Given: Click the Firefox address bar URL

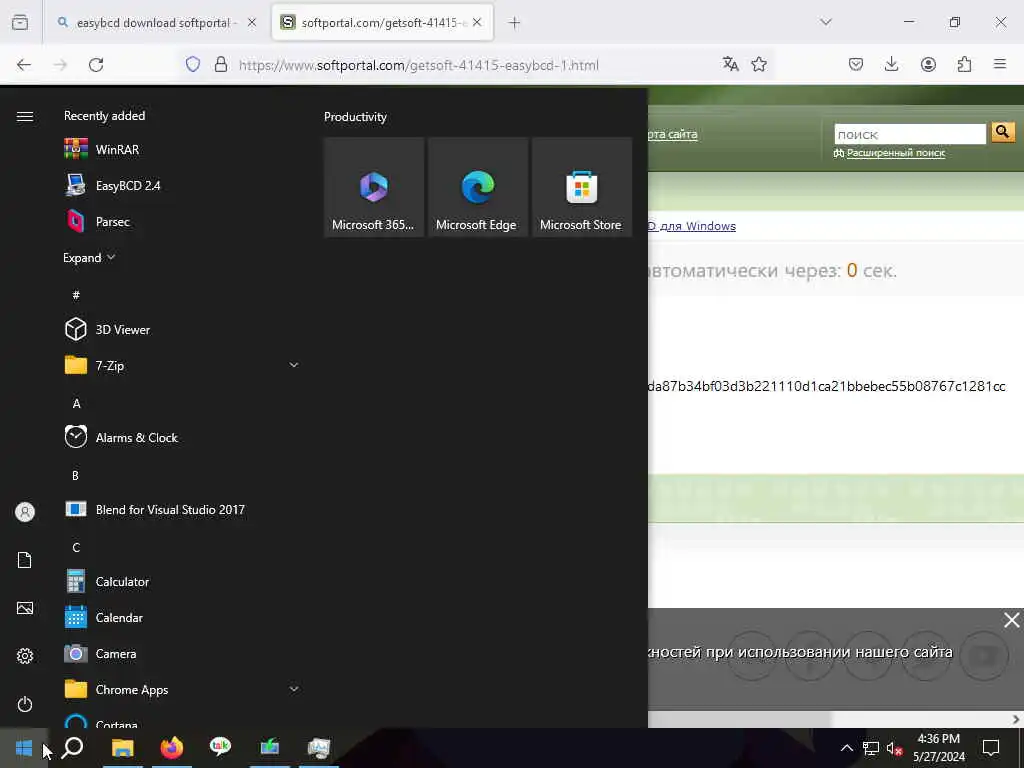Looking at the screenshot, I should (x=419, y=65).
